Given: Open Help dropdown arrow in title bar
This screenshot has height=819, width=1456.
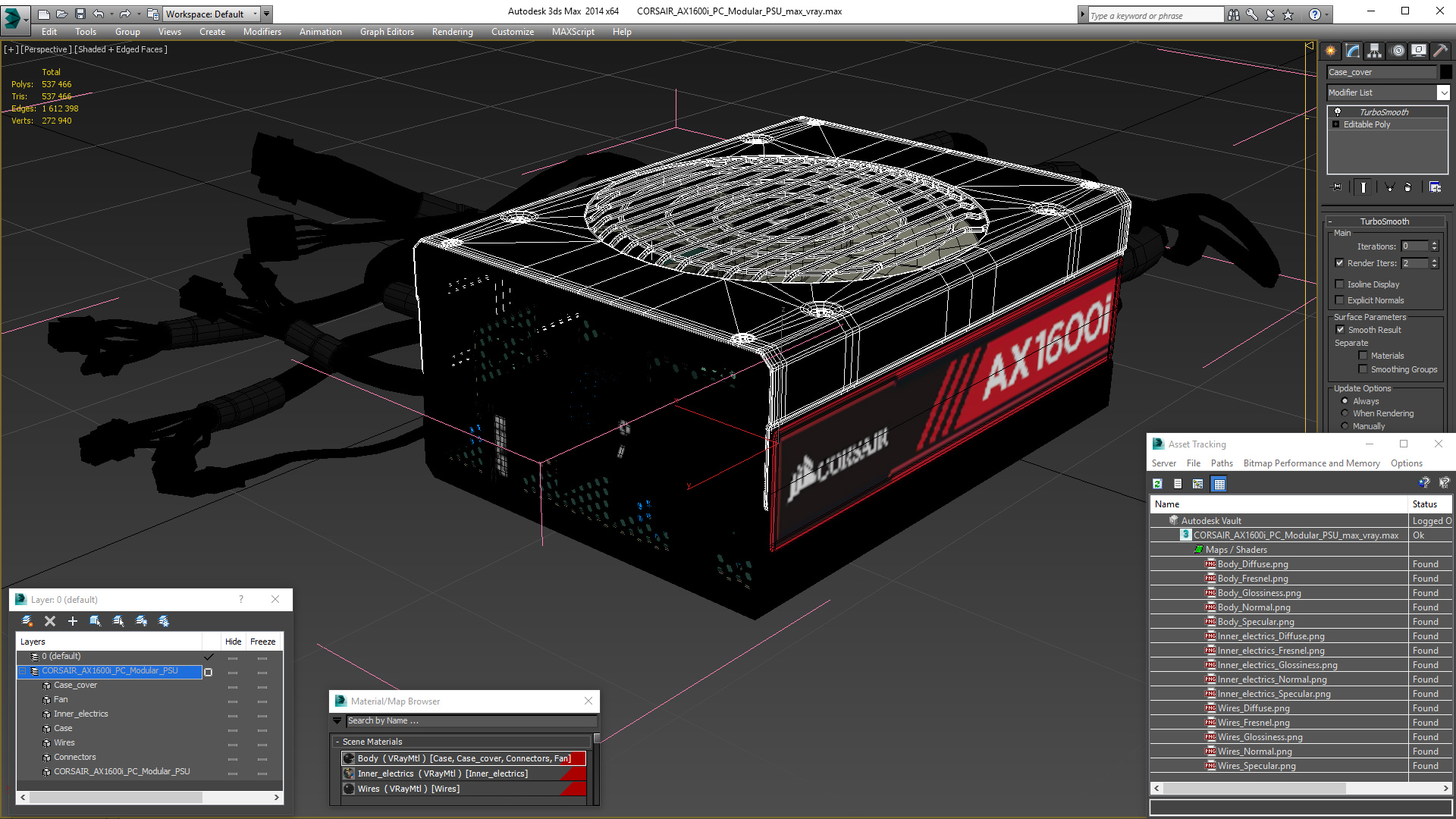Looking at the screenshot, I should (x=1326, y=14).
